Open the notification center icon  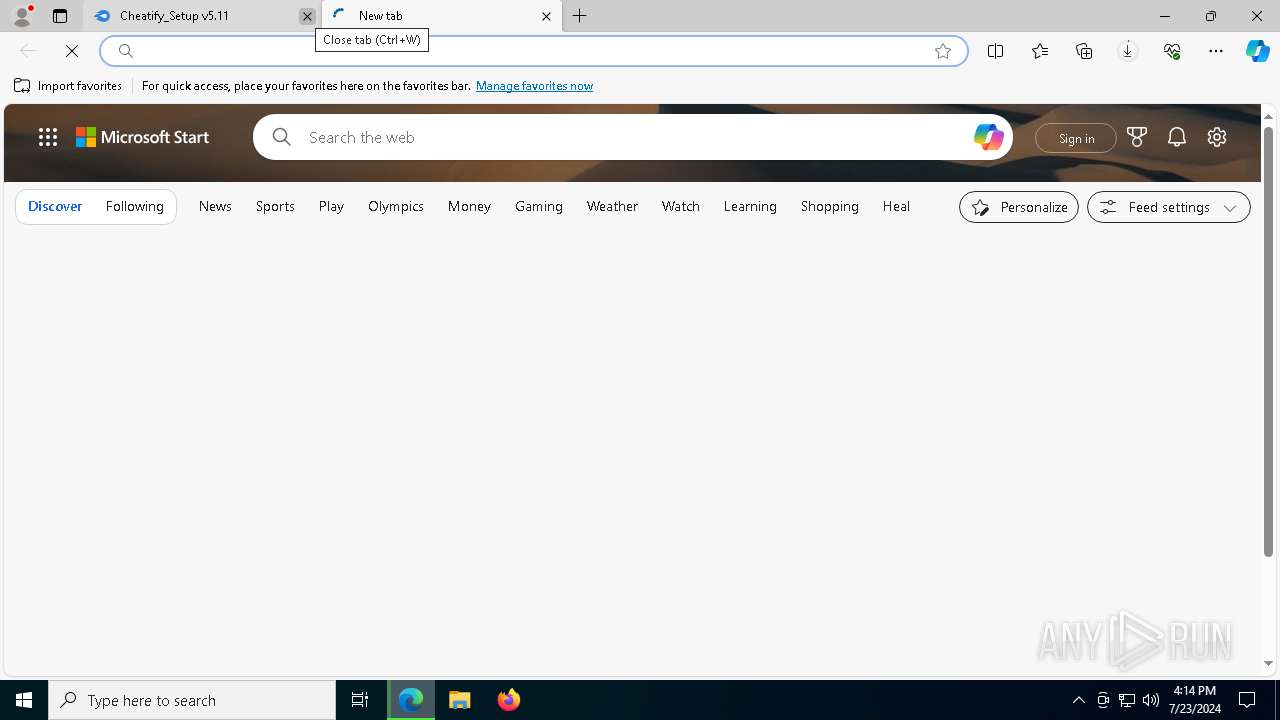point(1247,700)
